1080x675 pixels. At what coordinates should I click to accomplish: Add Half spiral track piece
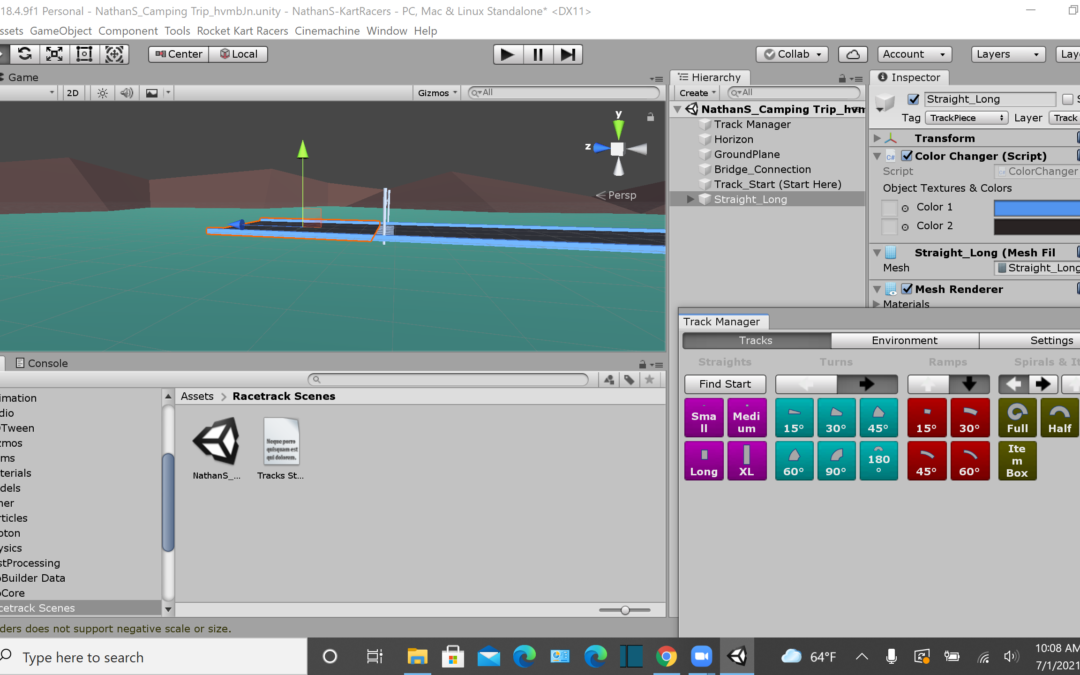pyautogui.click(x=1060, y=417)
